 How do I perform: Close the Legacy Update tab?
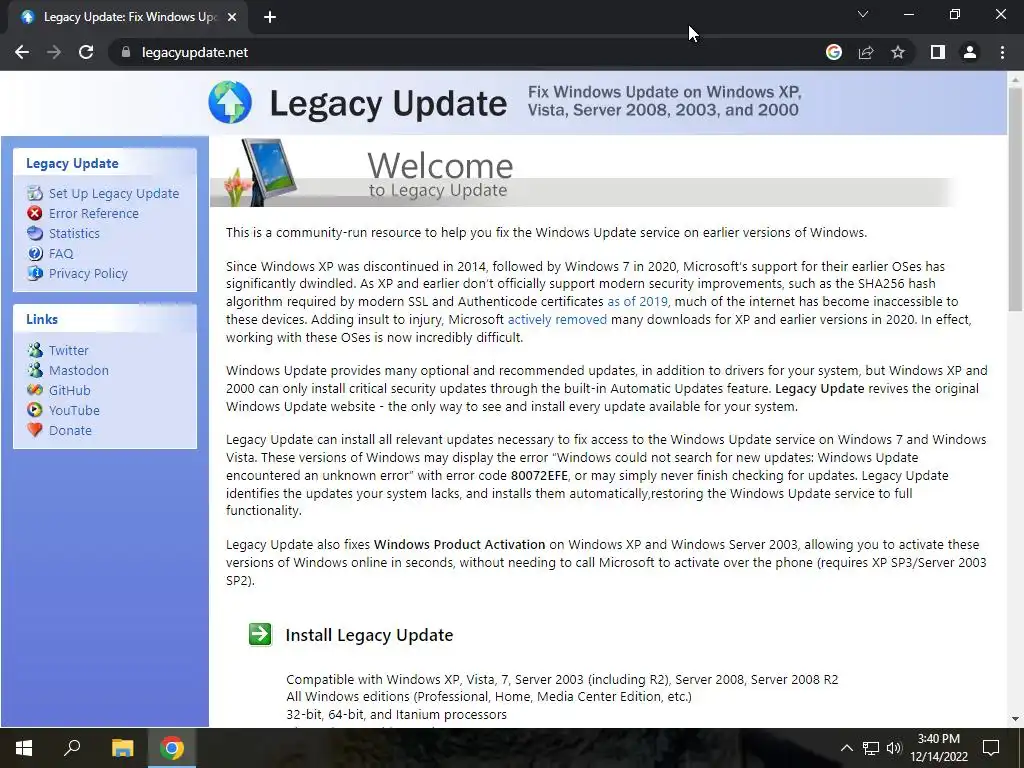click(x=232, y=17)
